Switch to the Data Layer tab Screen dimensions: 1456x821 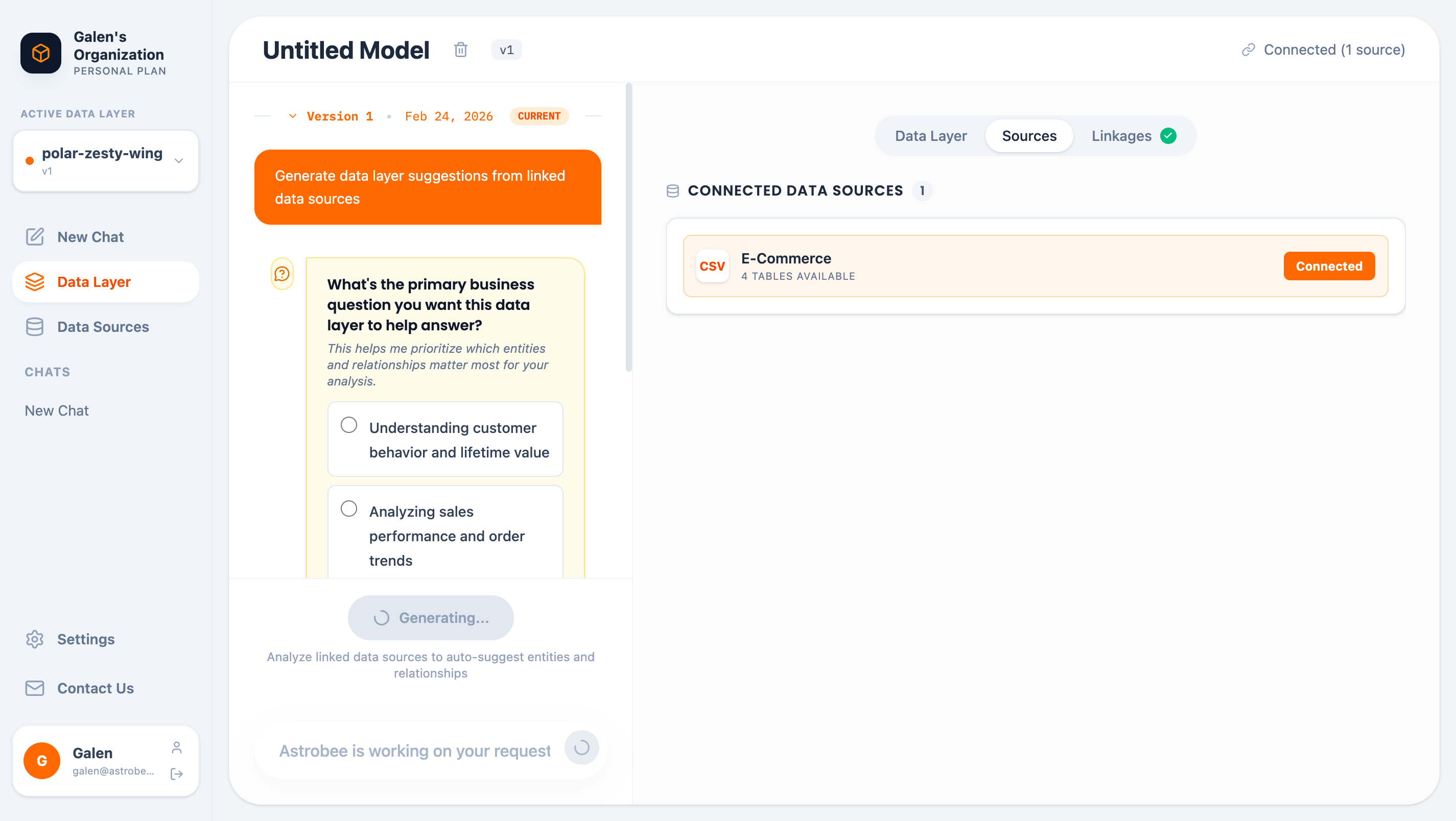pyautogui.click(x=930, y=136)
